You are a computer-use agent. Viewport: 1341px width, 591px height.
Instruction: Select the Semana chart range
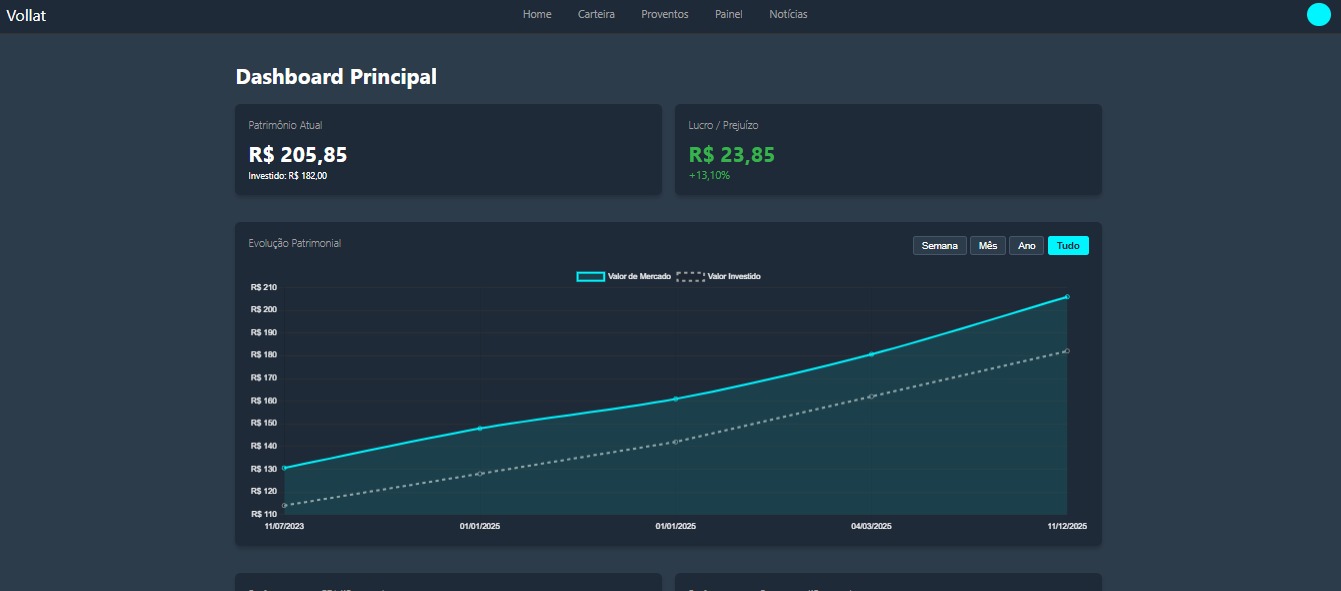[940, 246]
